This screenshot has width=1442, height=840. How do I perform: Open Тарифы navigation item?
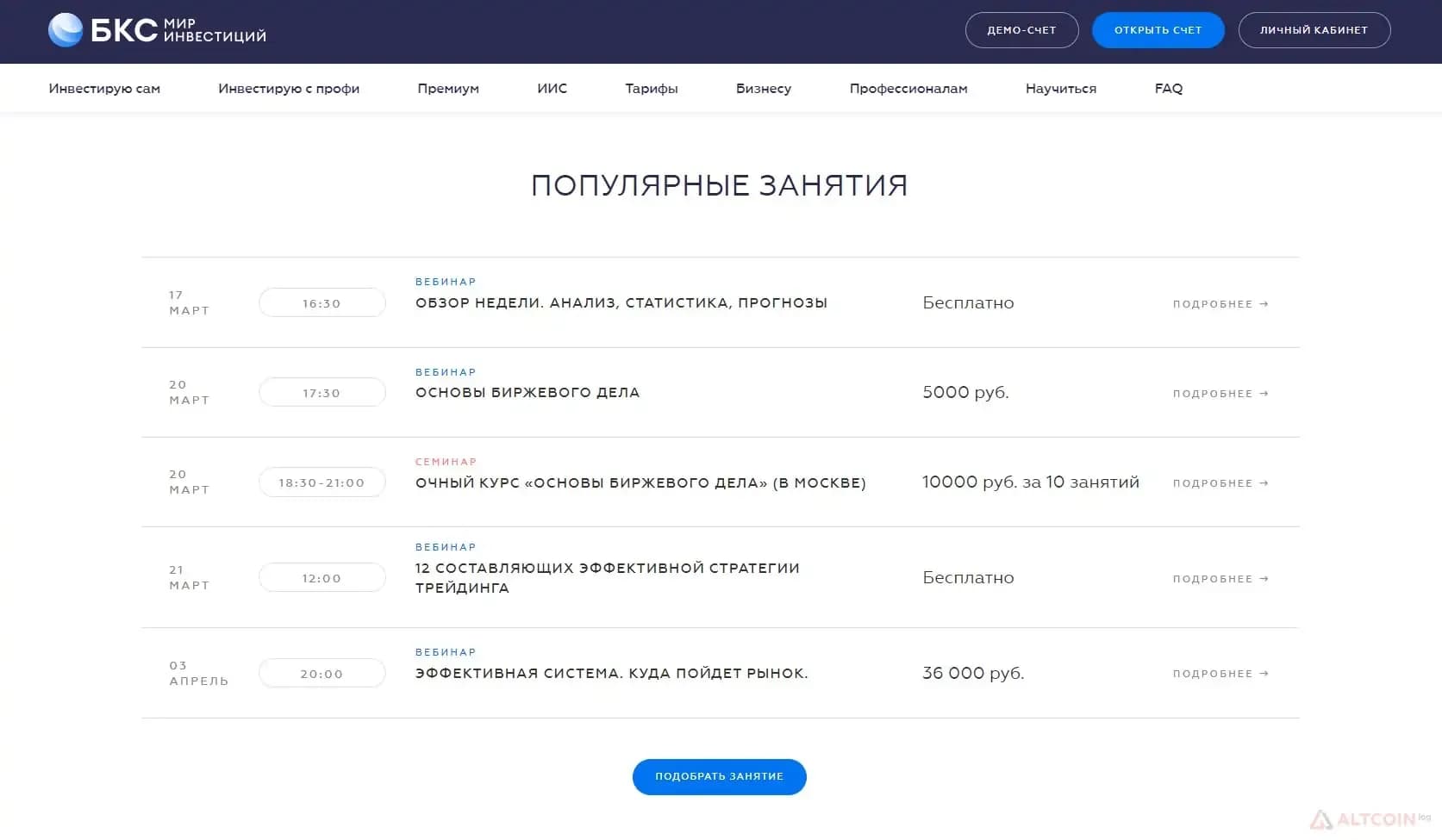[652, 89]
